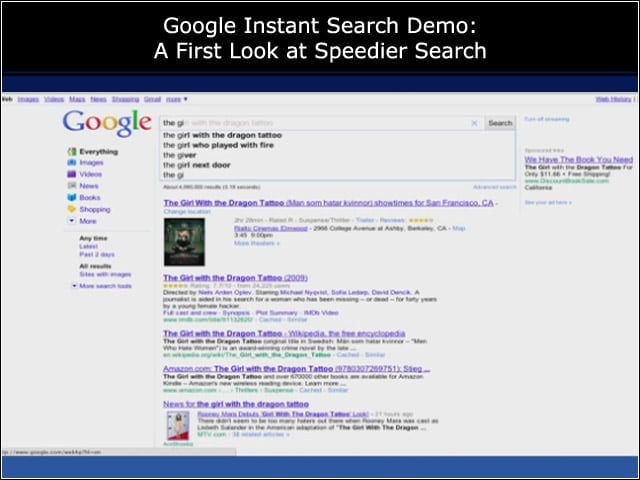Open the Wikipedia result link

point(284,333)
